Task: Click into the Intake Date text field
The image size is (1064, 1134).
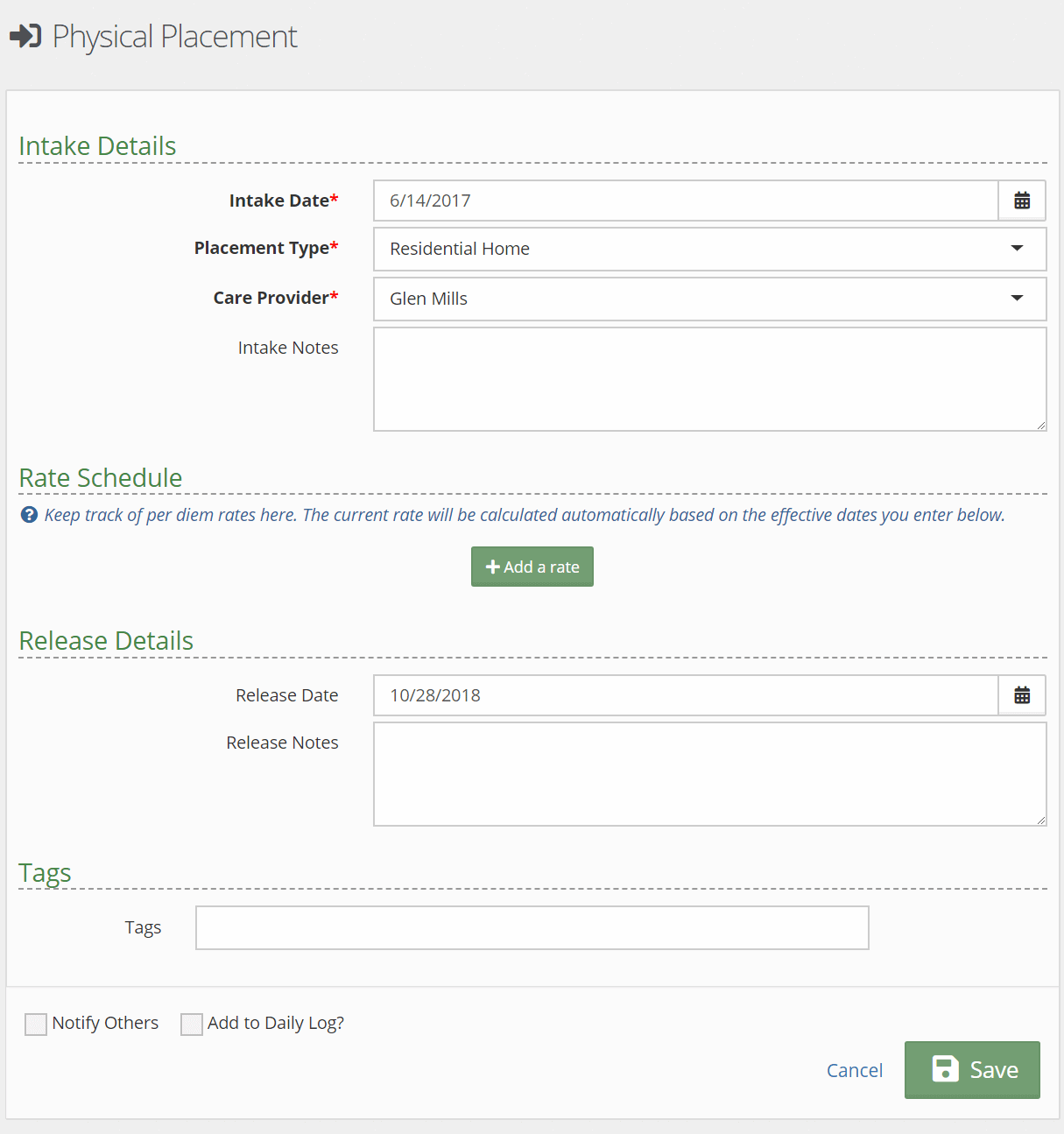Action: [685, 201]
